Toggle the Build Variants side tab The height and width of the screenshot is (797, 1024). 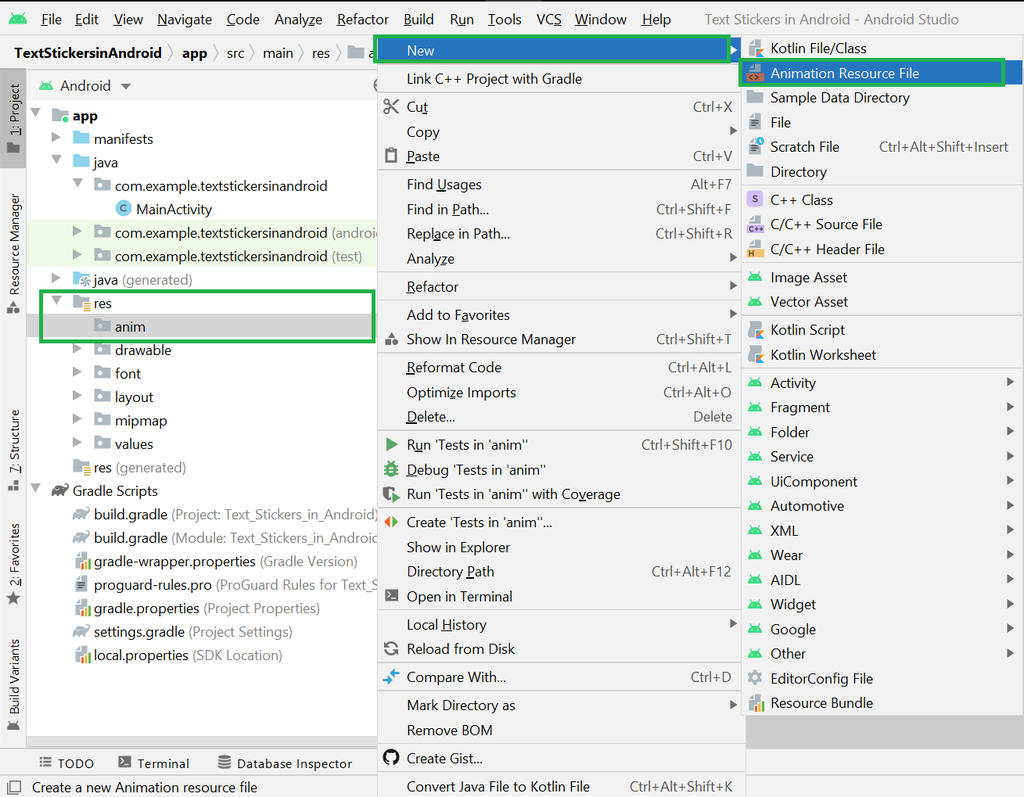14,685
